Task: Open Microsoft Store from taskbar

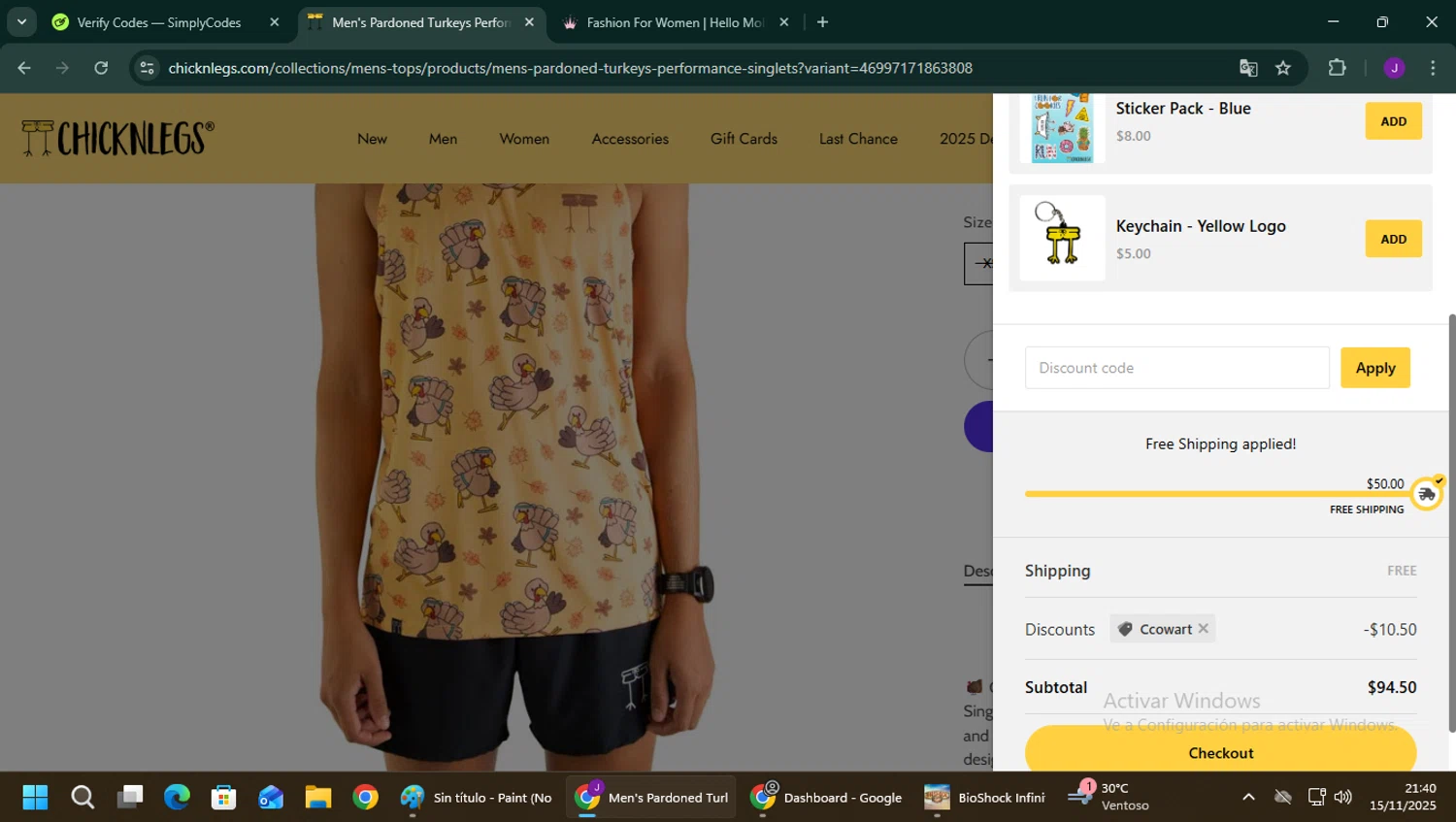Action: (224, 798)
